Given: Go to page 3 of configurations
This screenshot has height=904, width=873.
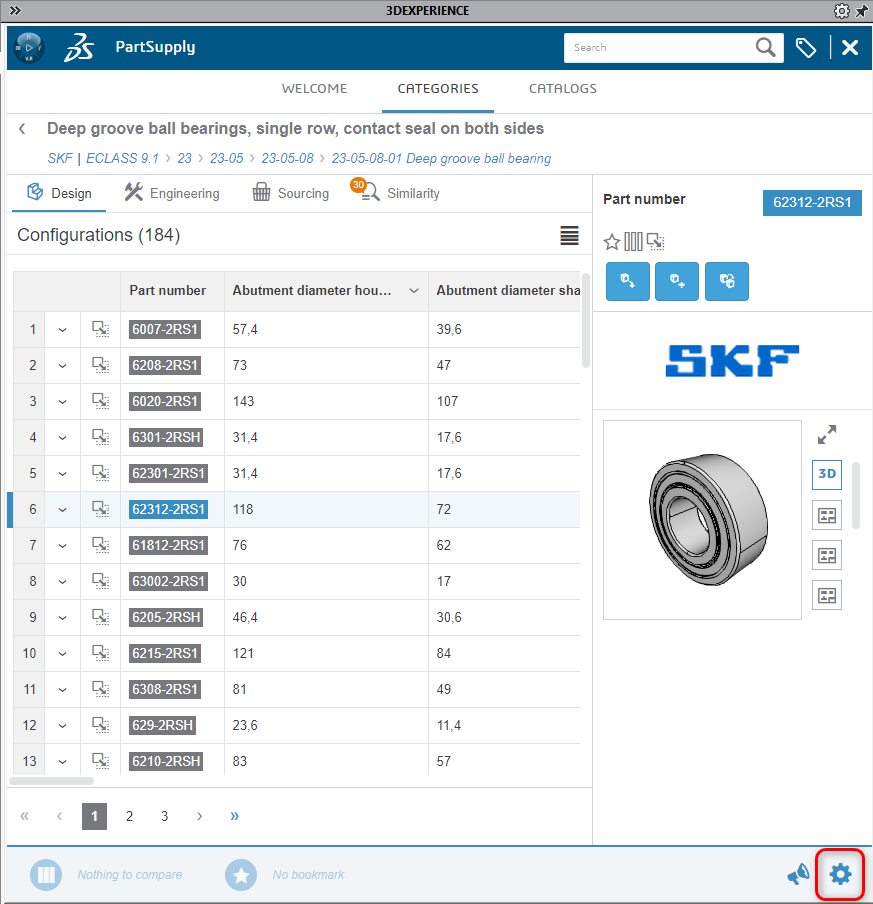Looking at the screenshot, I should 164,816.
